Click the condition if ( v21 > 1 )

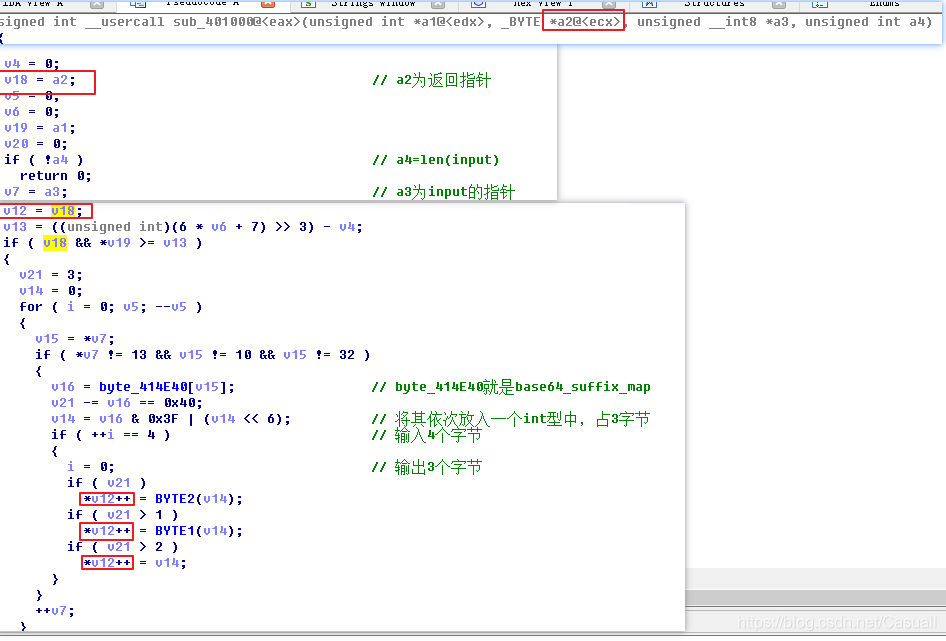(122, 515)
